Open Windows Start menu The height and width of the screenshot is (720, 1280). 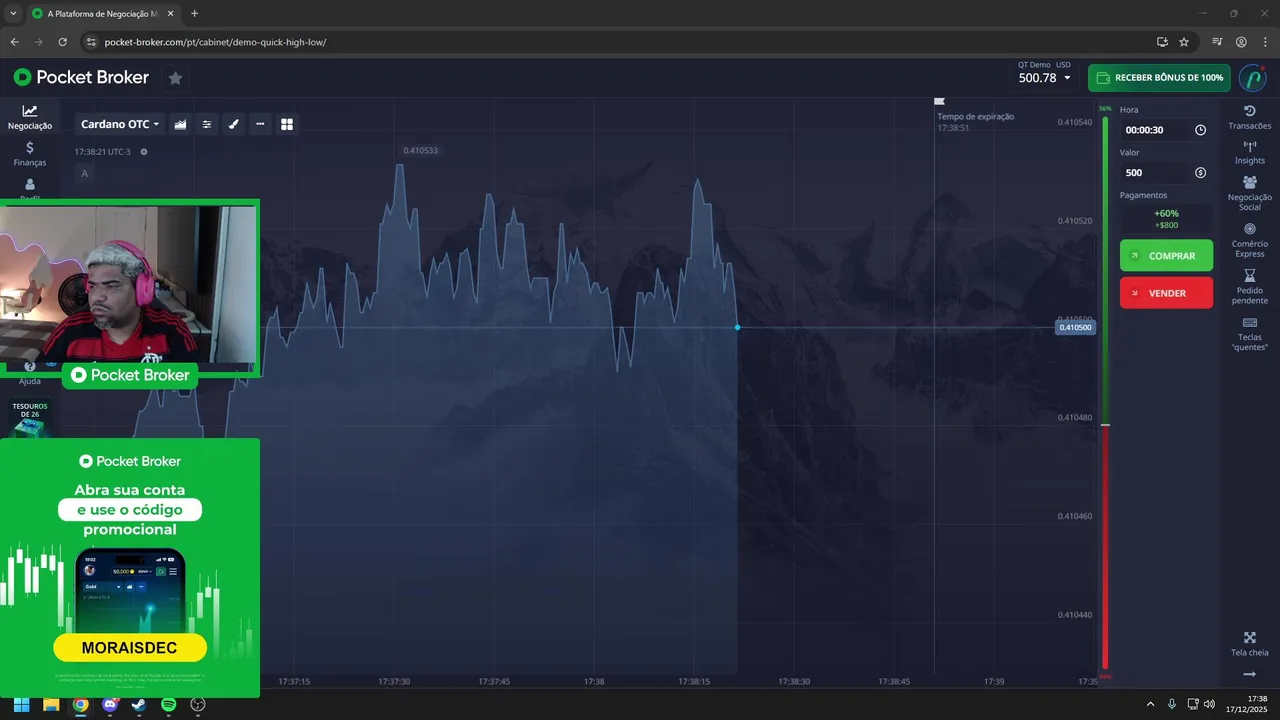[x=21, y=705]
